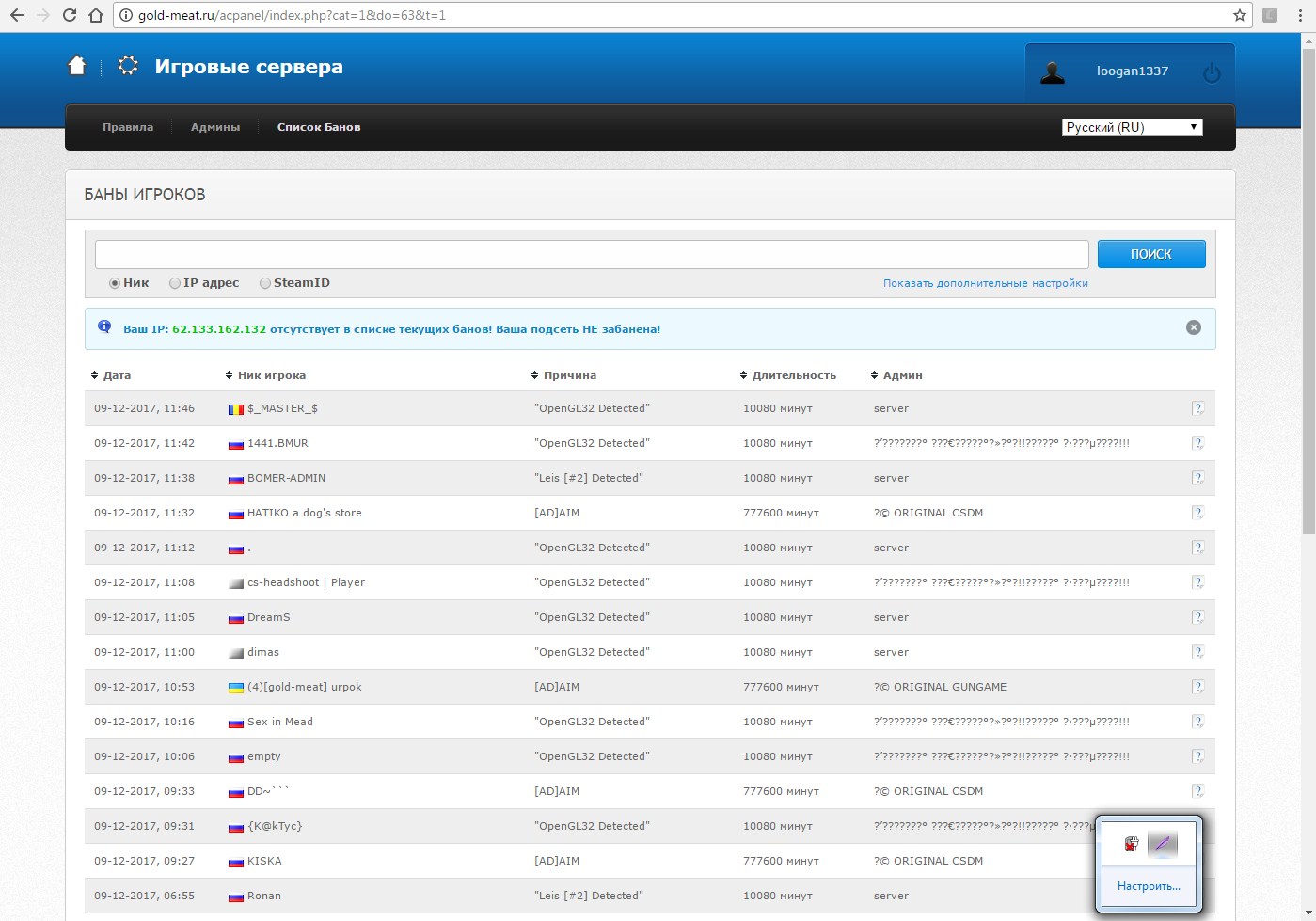
Task: Open the Список Банов menu item
Action: pos(319,127)
